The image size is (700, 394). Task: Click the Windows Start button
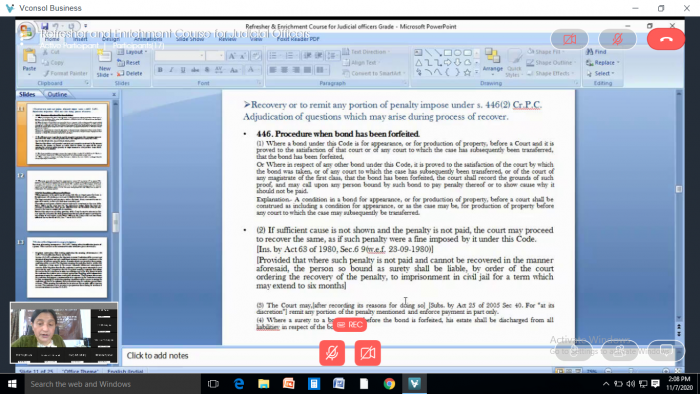tap(12, 384)
